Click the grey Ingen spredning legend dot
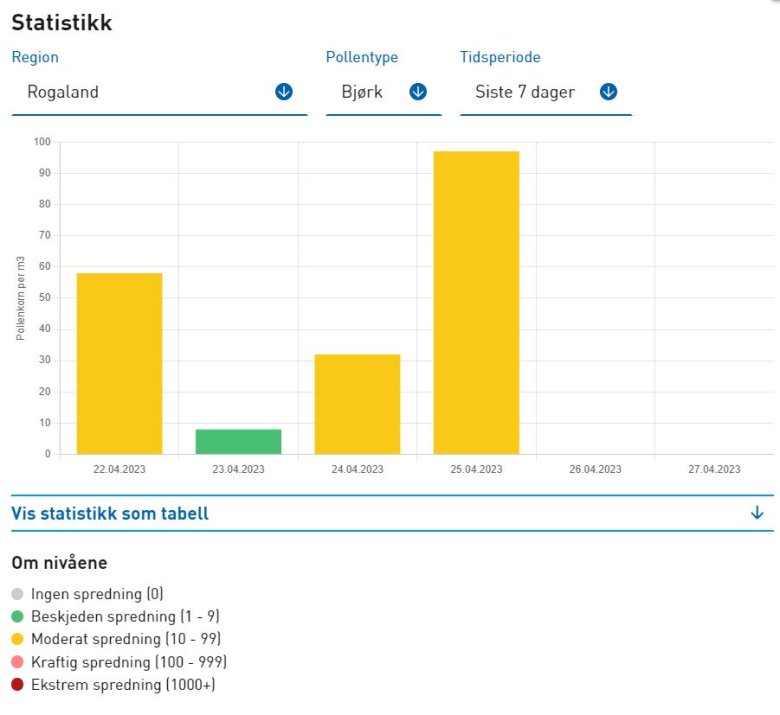This screenshot has height=715, width=780. point(18,594)
